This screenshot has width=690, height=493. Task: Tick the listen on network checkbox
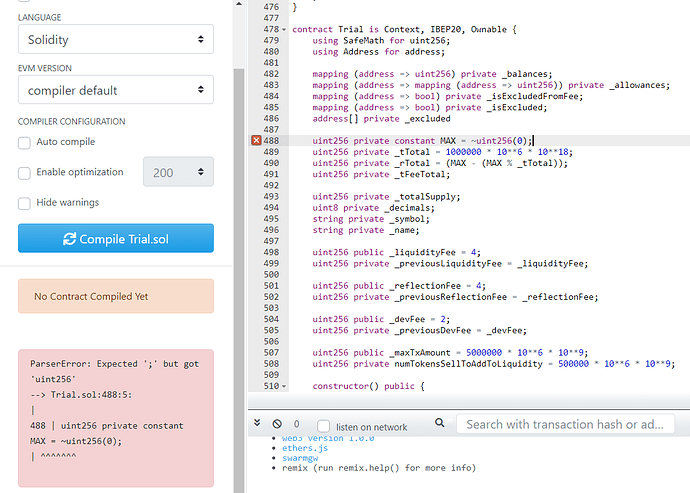[x=323, y=426]
